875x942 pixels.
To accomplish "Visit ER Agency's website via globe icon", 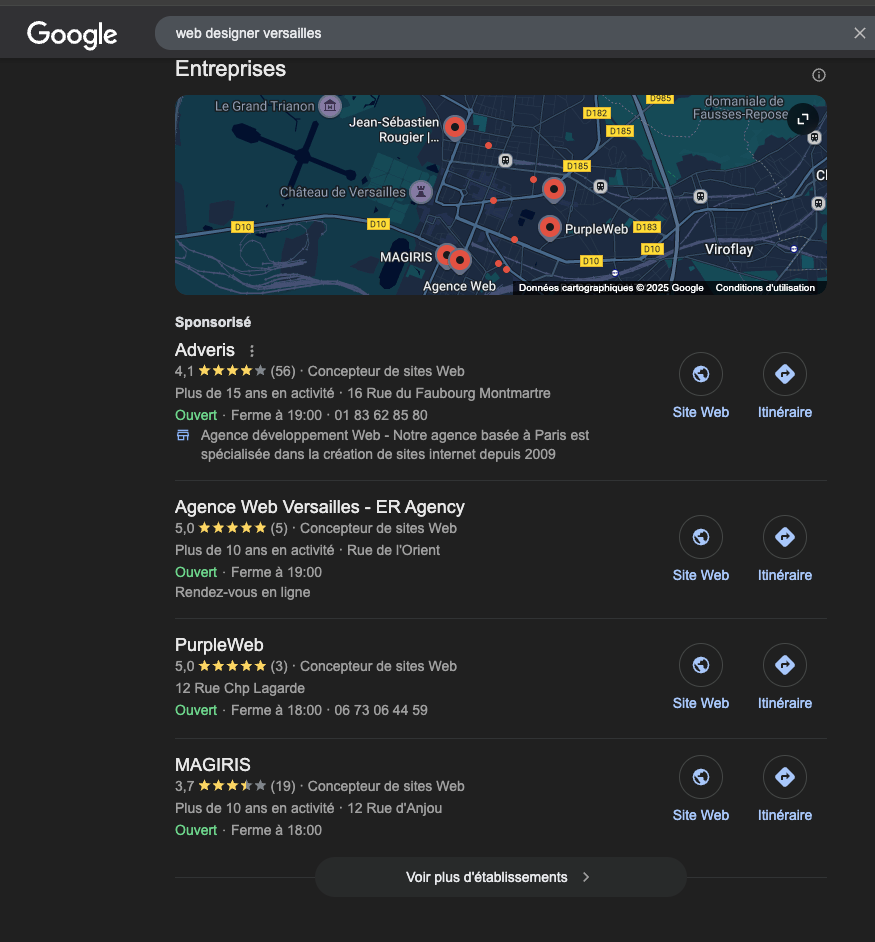I will pos(701,537).
